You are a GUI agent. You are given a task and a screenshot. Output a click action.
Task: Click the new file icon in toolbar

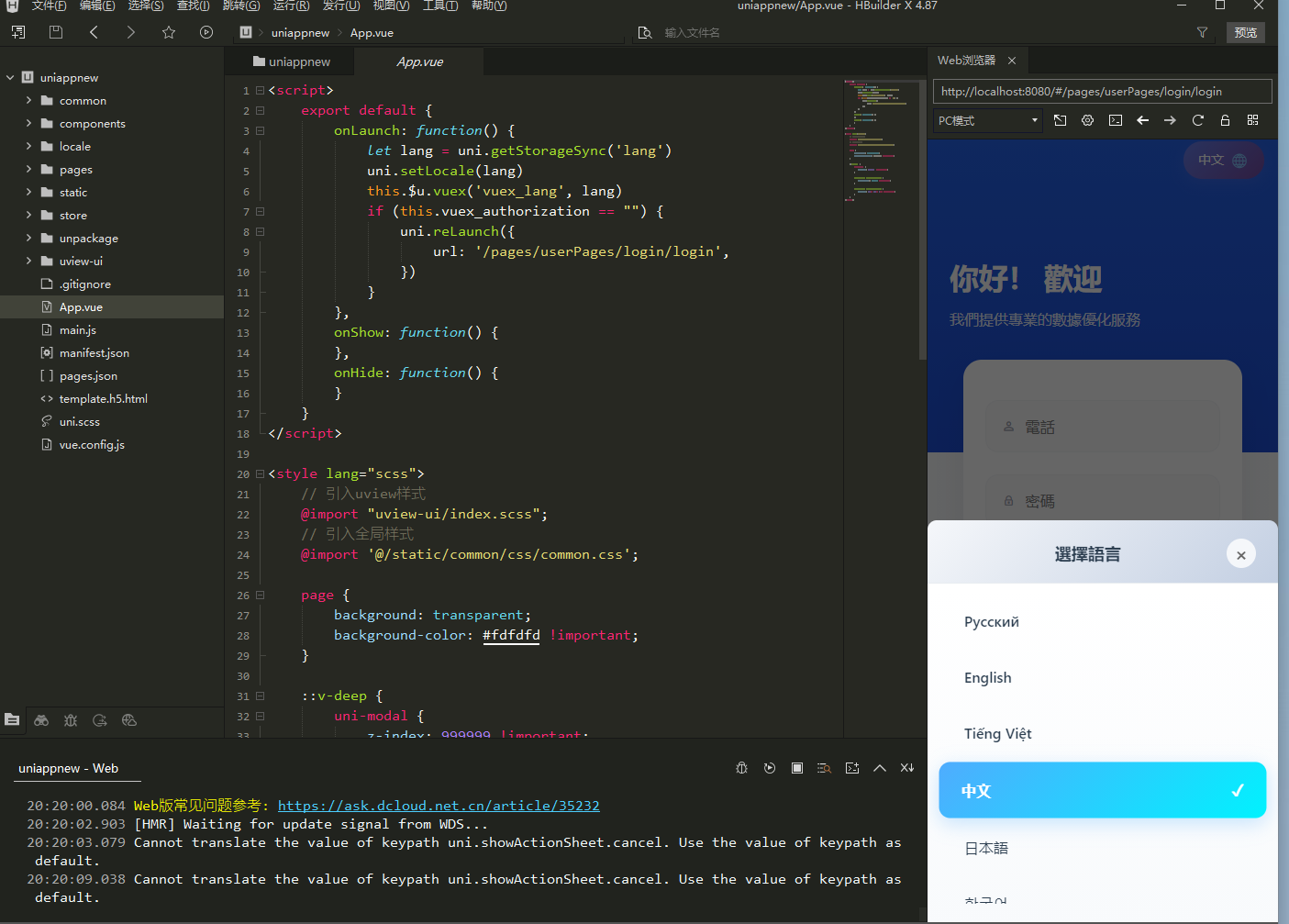[x=17, y=32]
